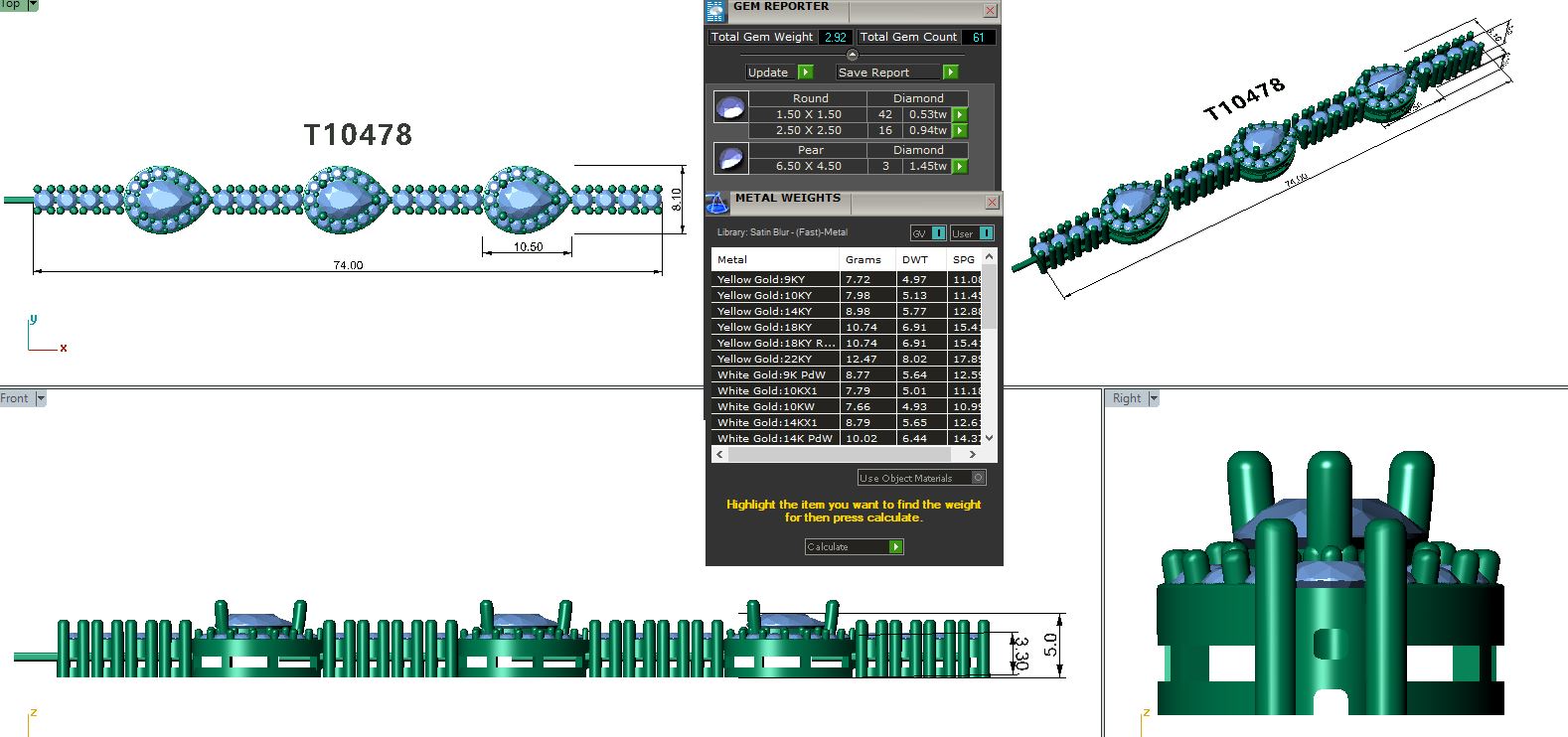Open the Right viewport dropdown menu
The width and height of the screenshot is (1568, 737).
[x=1154, y=398]
